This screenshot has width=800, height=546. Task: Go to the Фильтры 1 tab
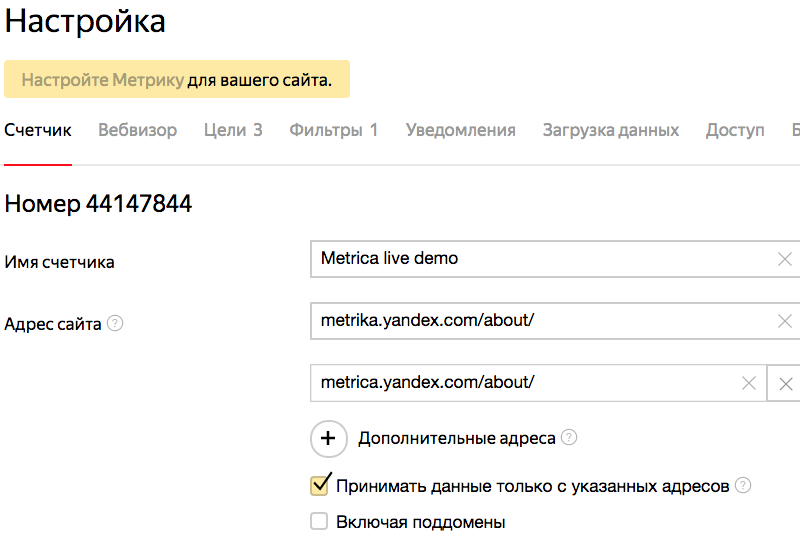(334, 130)
